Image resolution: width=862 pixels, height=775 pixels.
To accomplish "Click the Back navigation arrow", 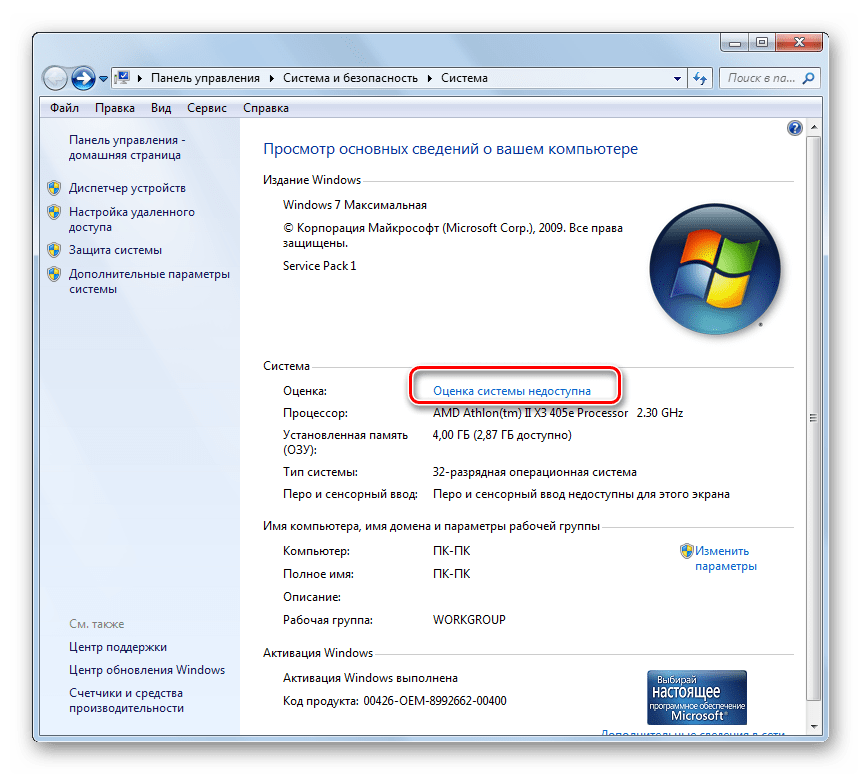I will coord(55,77).
